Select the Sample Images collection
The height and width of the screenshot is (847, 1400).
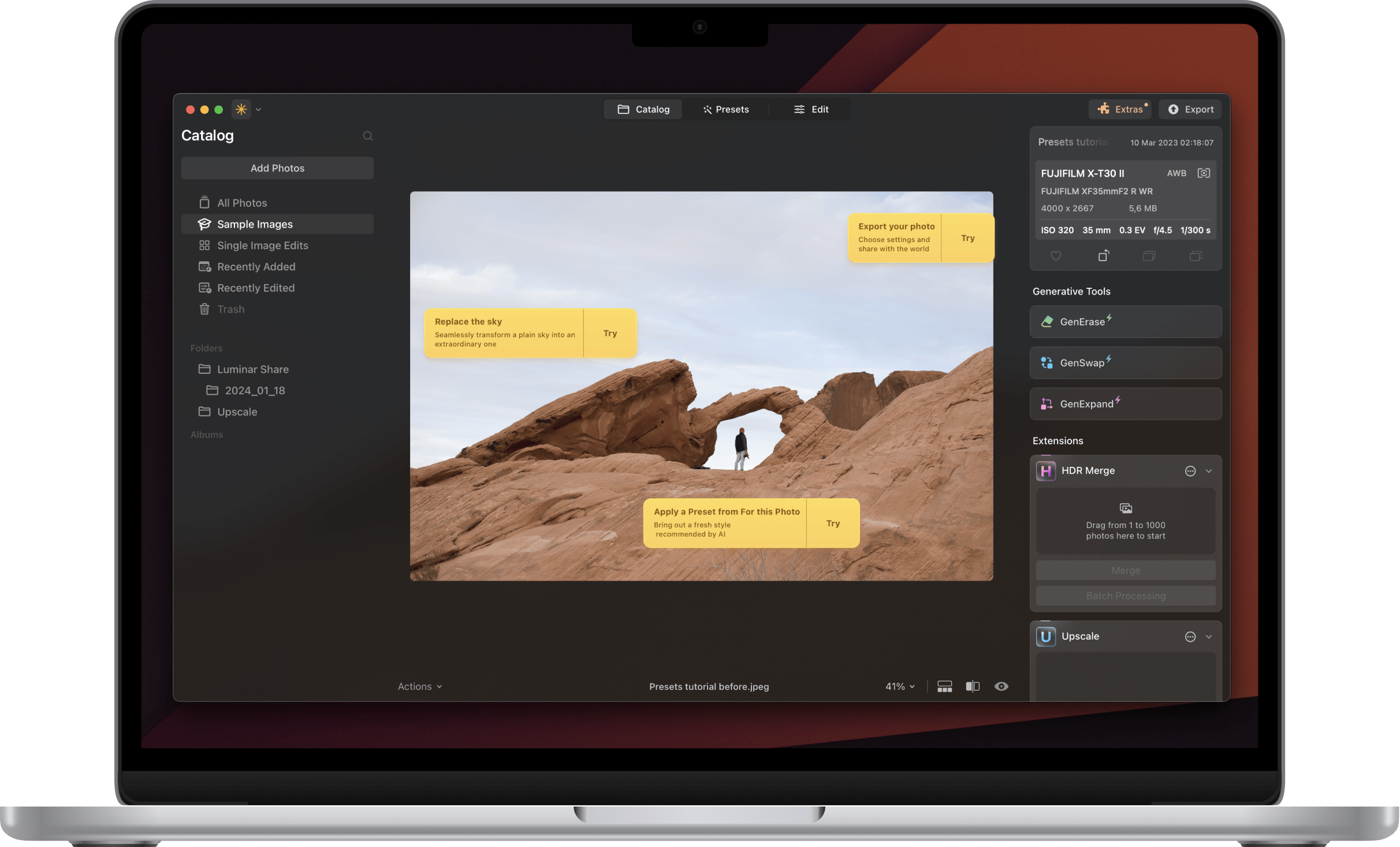point(255,224)
